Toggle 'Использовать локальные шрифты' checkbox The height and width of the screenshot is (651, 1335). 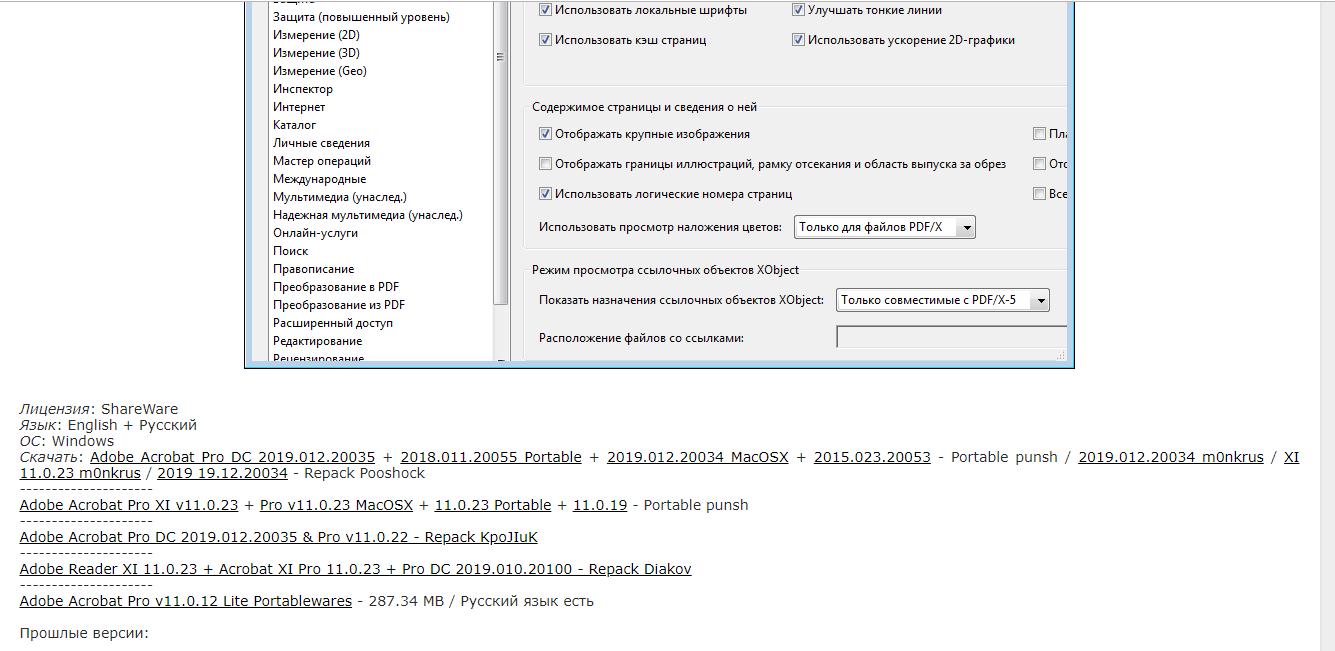pos(546,10)
